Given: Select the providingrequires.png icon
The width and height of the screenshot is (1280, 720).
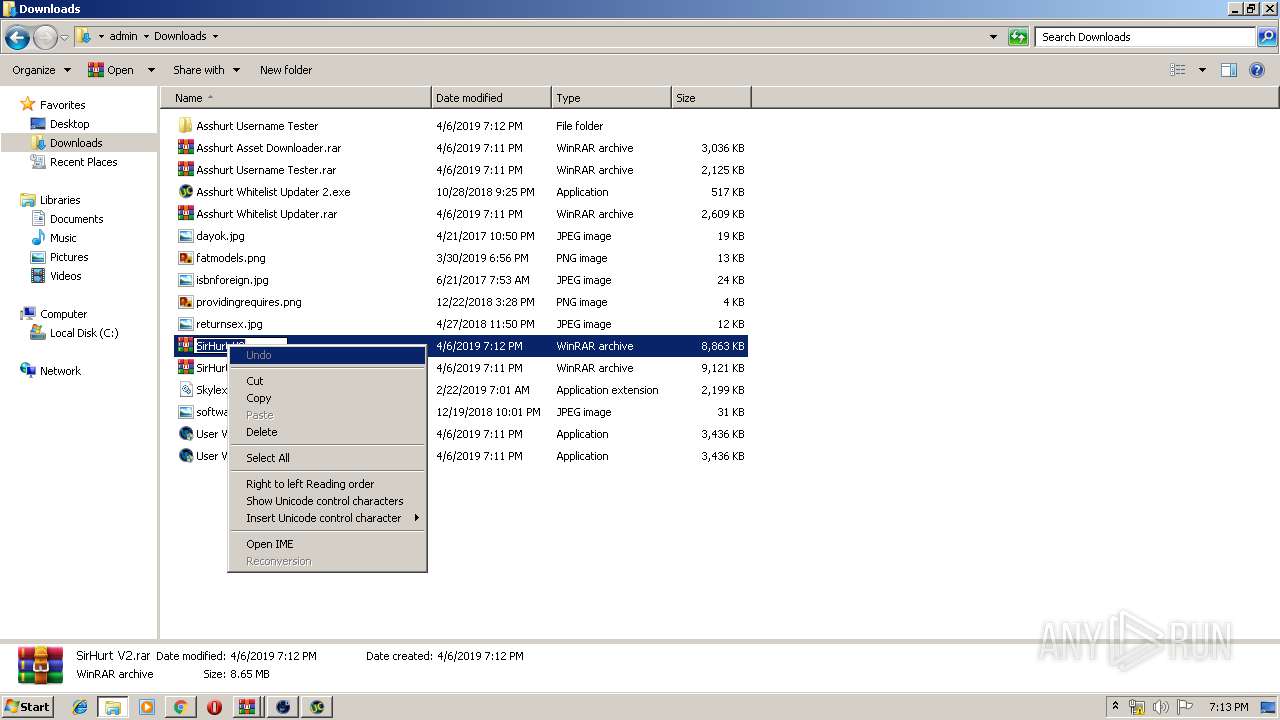Looking at the screenshot, I should (185, 302).
